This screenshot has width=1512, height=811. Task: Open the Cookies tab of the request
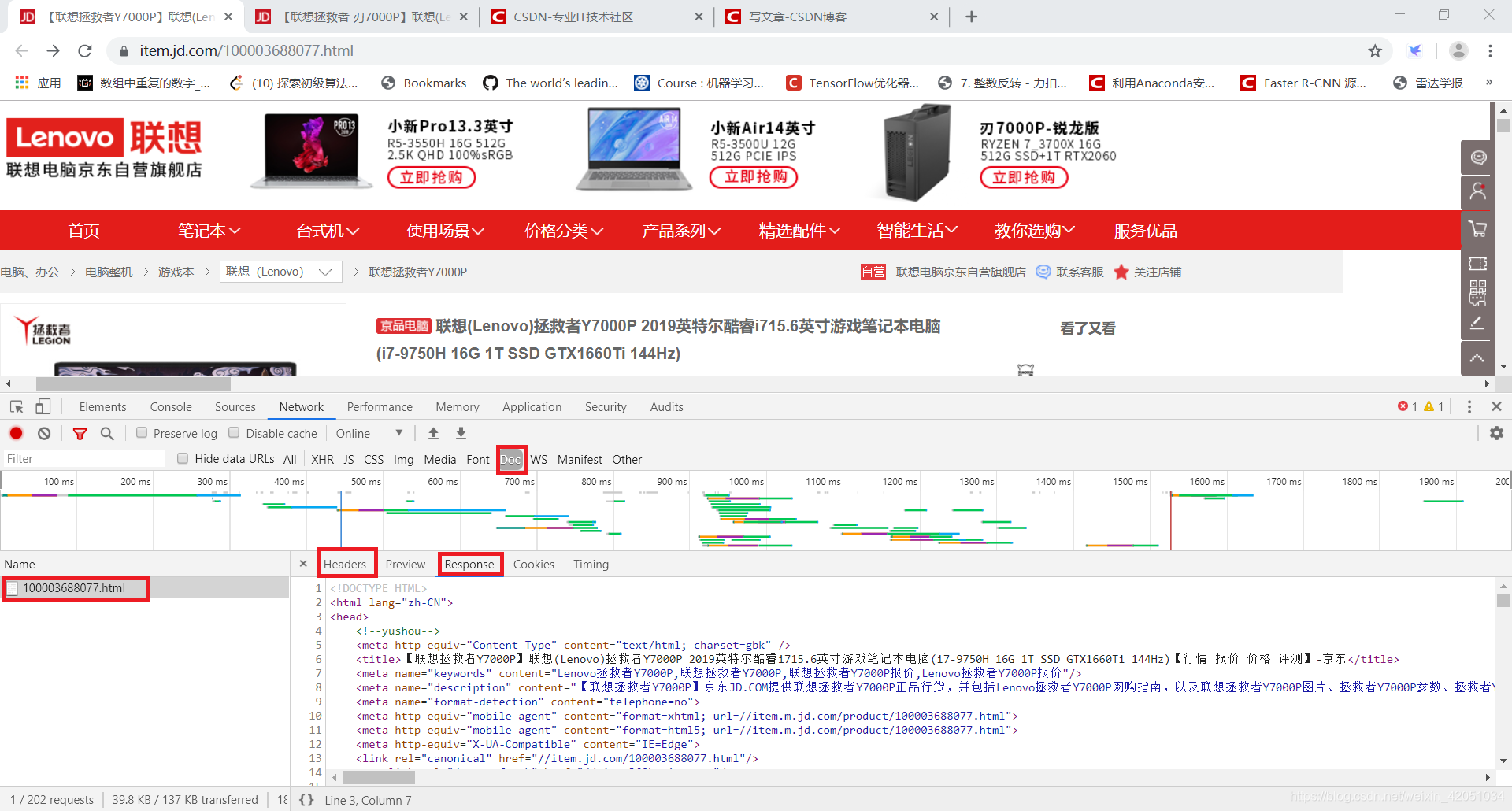(534, 564)
